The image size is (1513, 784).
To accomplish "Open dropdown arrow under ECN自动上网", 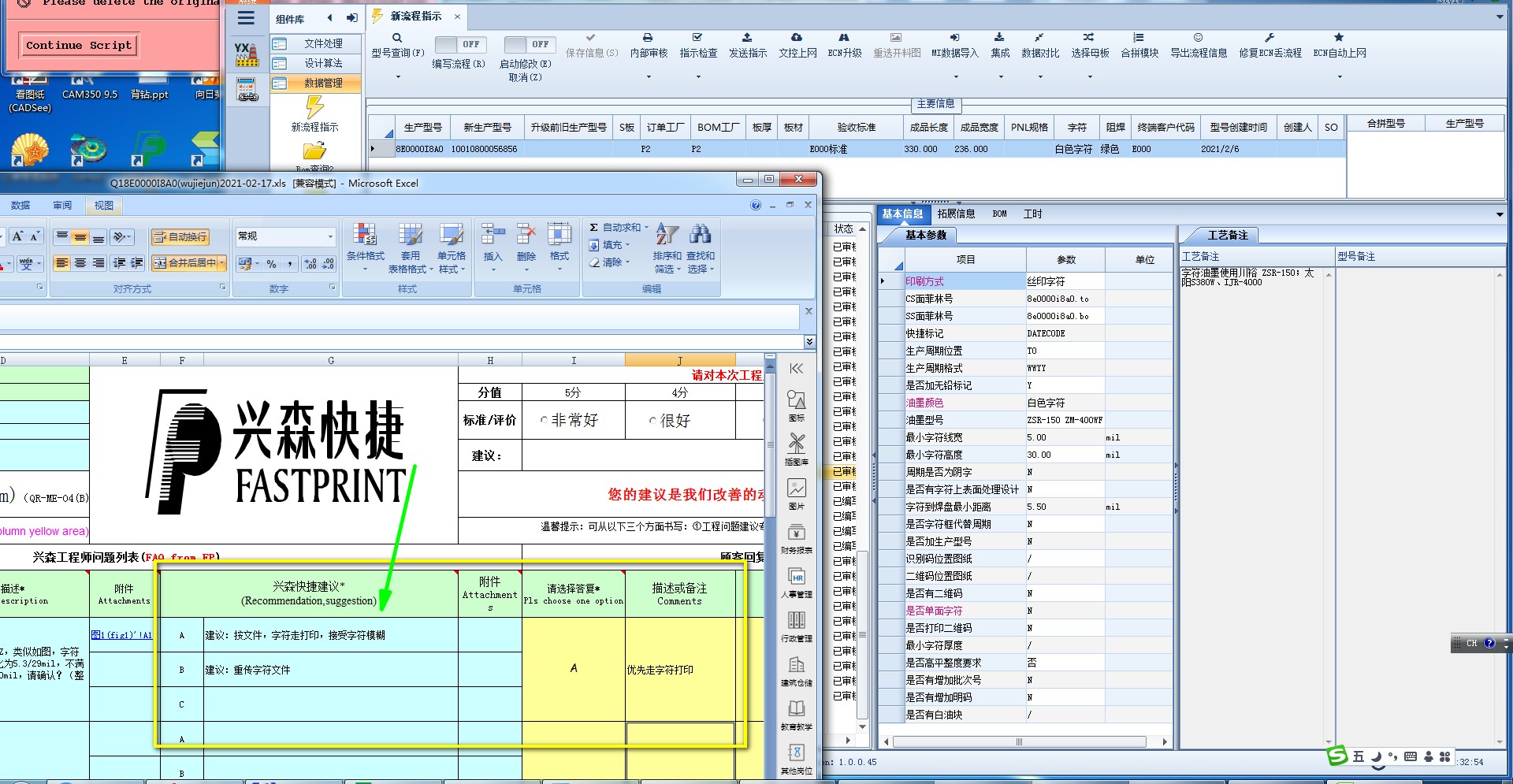I will click(x=1339, y=77).
